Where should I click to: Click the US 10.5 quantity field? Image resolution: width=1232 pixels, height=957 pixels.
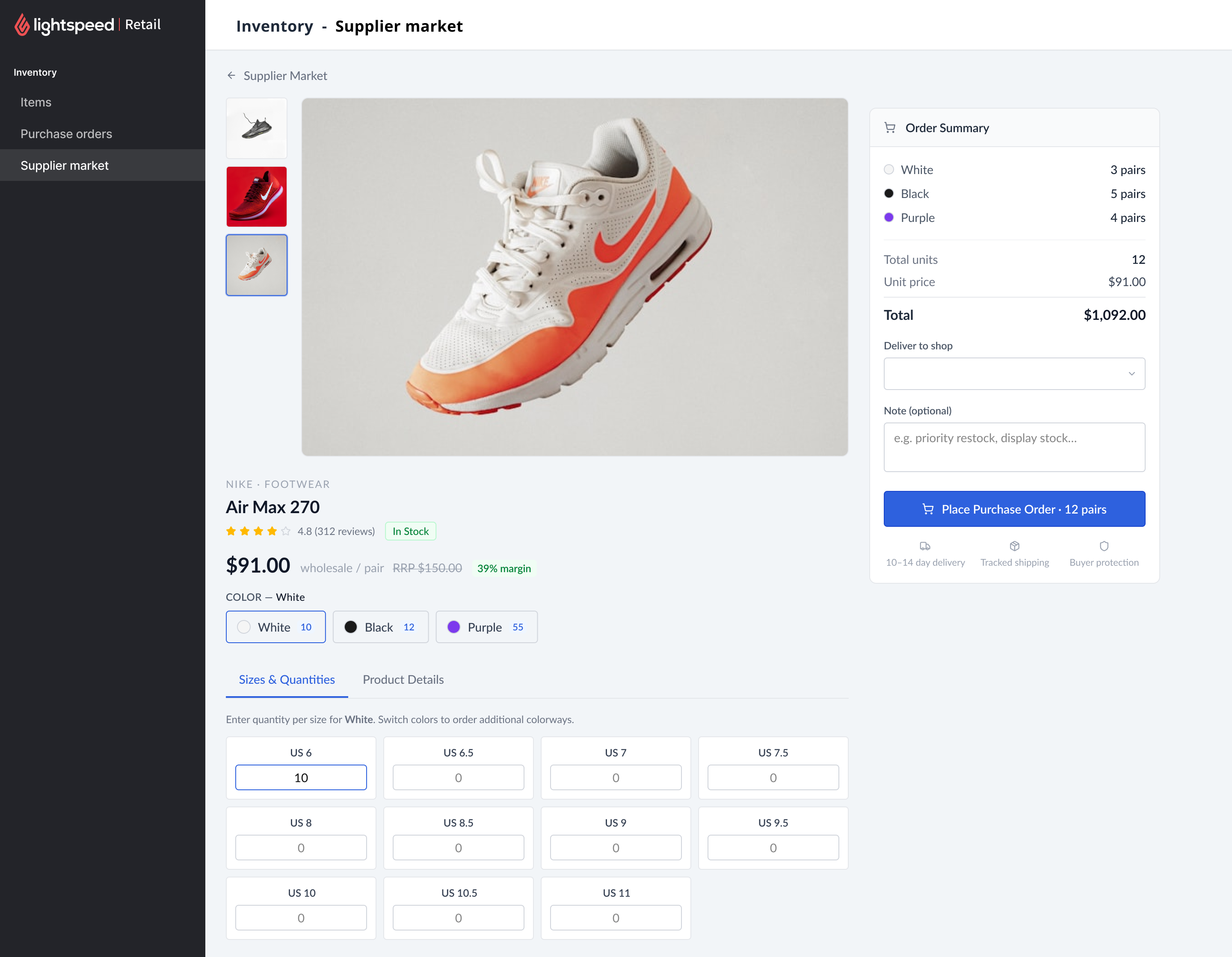coord(458,918)
